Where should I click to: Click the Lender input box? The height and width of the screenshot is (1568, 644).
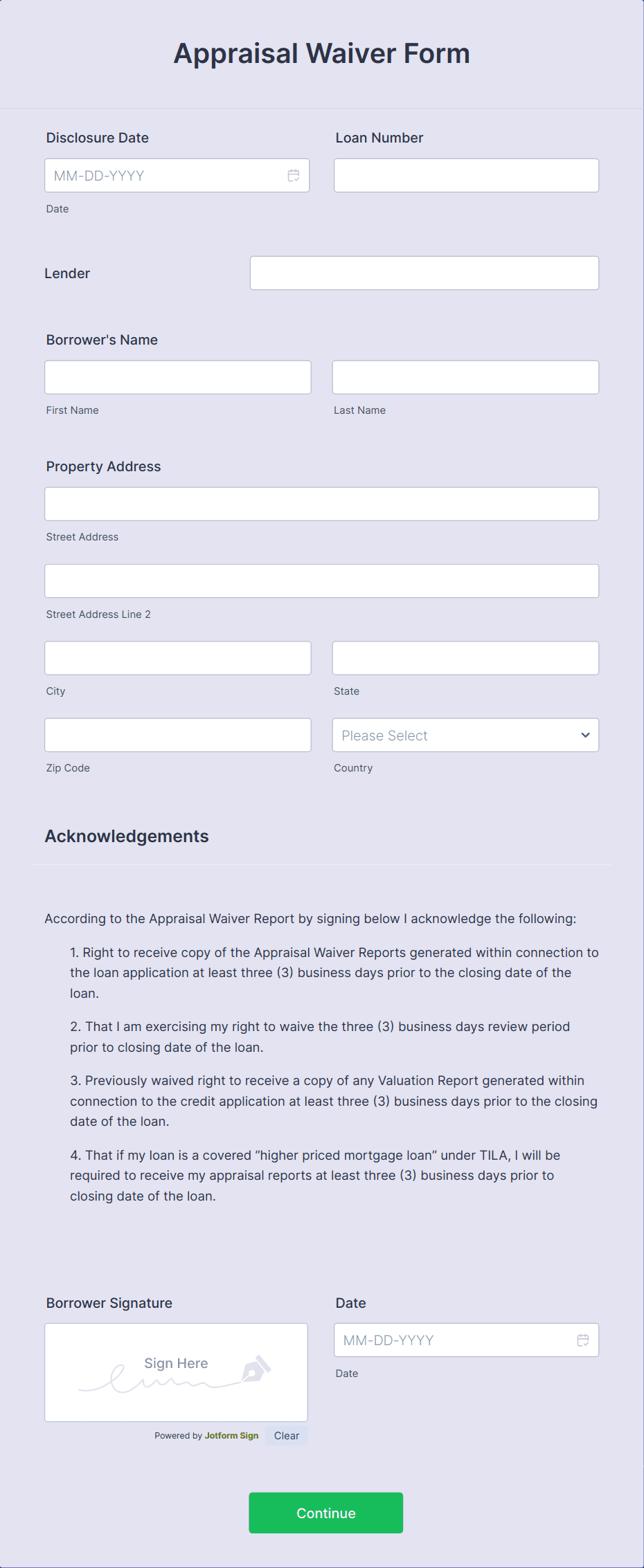[x=424, y=273]
